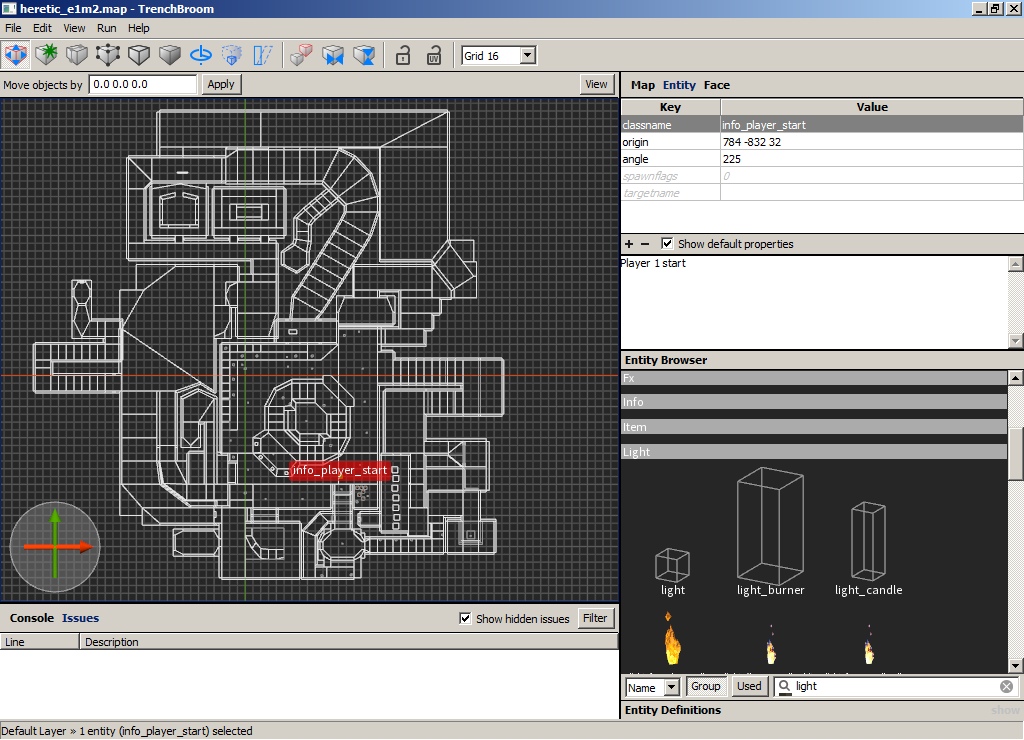Viewport: 1024px width, 740px height.
Task: Click the Duplicate Objects toolbar icon
Action: [301, 55]
